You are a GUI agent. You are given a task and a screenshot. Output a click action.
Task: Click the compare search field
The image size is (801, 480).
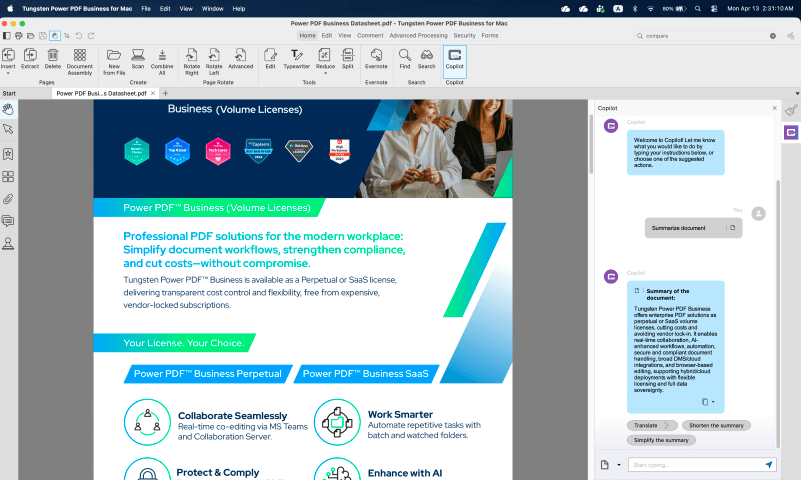[705, 36]
